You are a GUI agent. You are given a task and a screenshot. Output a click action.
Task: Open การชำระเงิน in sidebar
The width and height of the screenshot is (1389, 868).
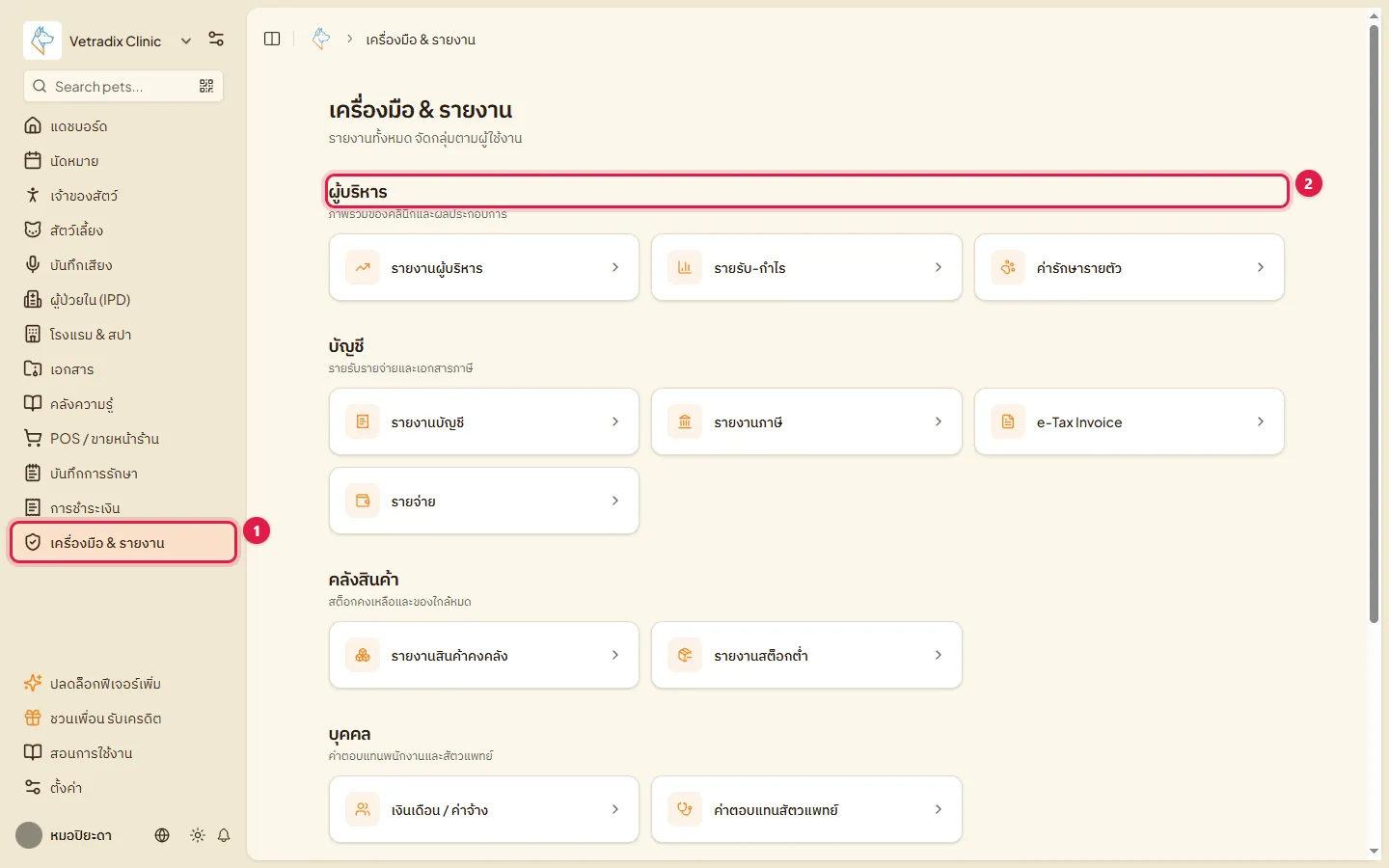tap(123, 507)
